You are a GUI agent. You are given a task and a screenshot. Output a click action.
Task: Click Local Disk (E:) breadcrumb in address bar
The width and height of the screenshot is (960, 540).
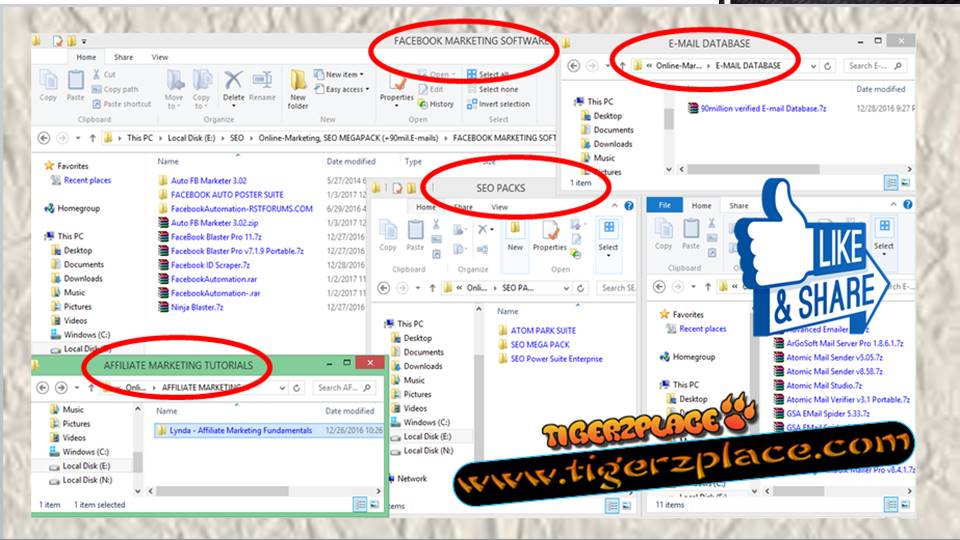click(x=191, y=138)
